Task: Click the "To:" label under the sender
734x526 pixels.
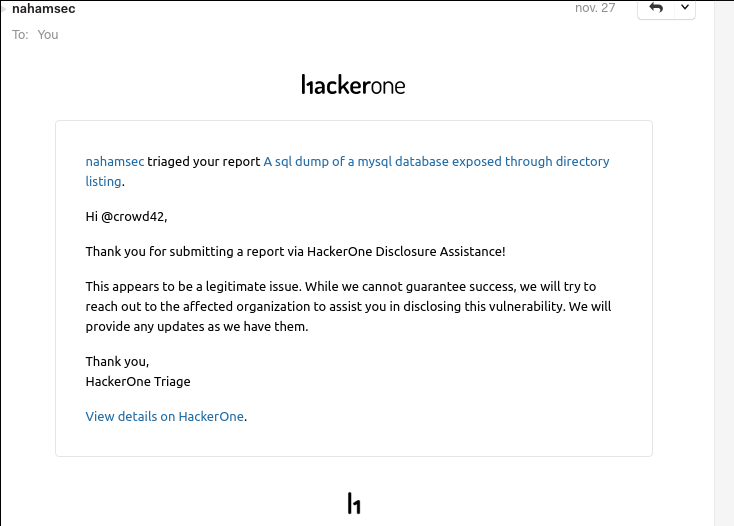Action: coord(20,34)
